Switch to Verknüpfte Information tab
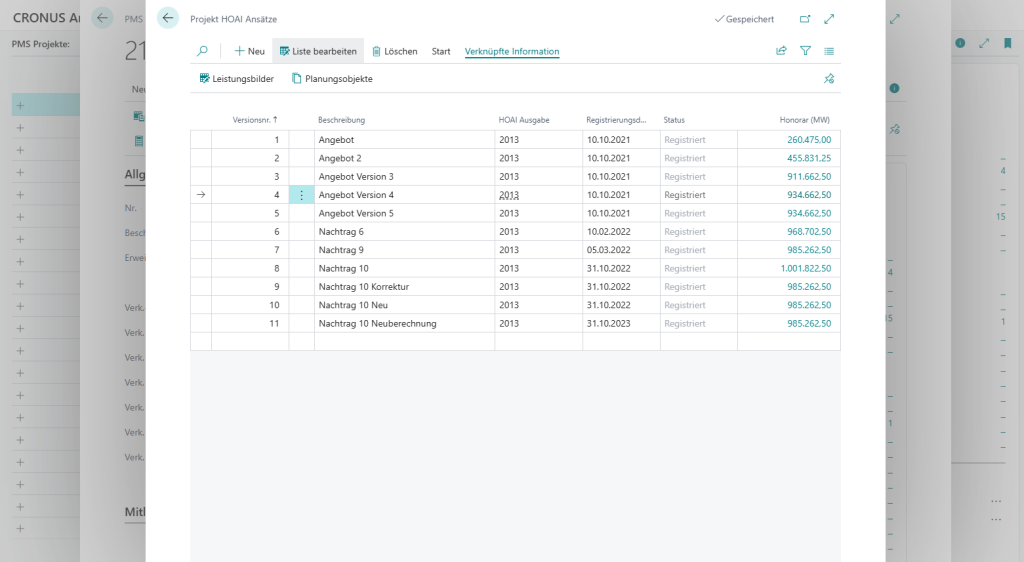The height and width of the screenshot is (562, 1024). click(512, 51)
